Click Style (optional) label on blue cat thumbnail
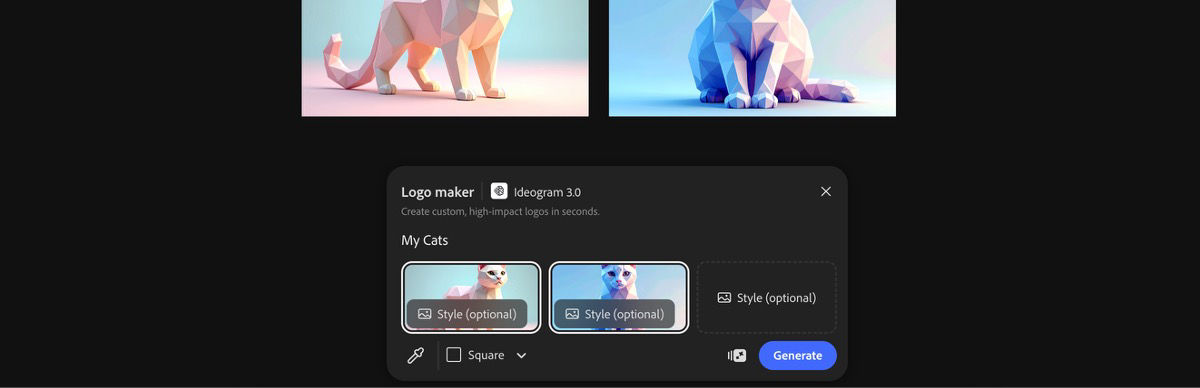This screenshot has width=1200, height=388. click(x=625, y=314)
